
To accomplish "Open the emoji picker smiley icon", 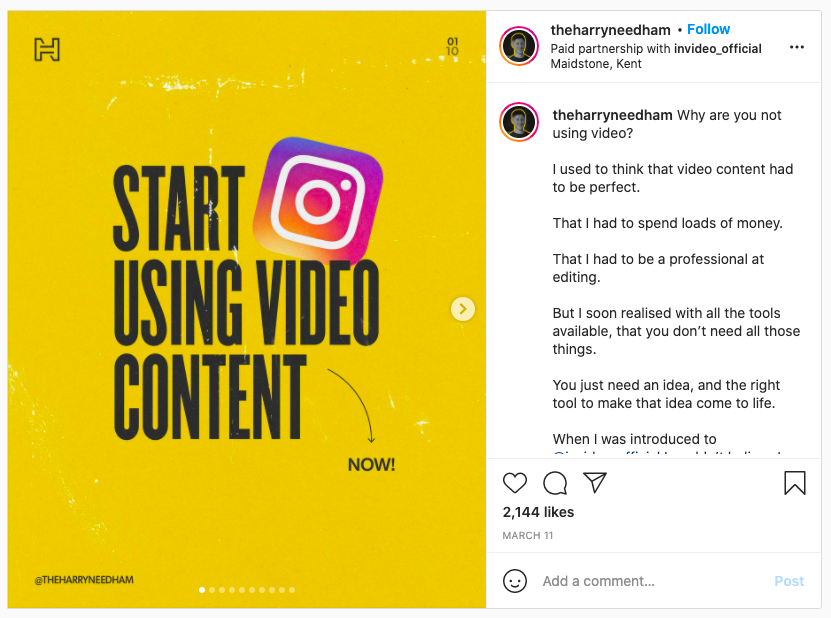I will [515, 581].
